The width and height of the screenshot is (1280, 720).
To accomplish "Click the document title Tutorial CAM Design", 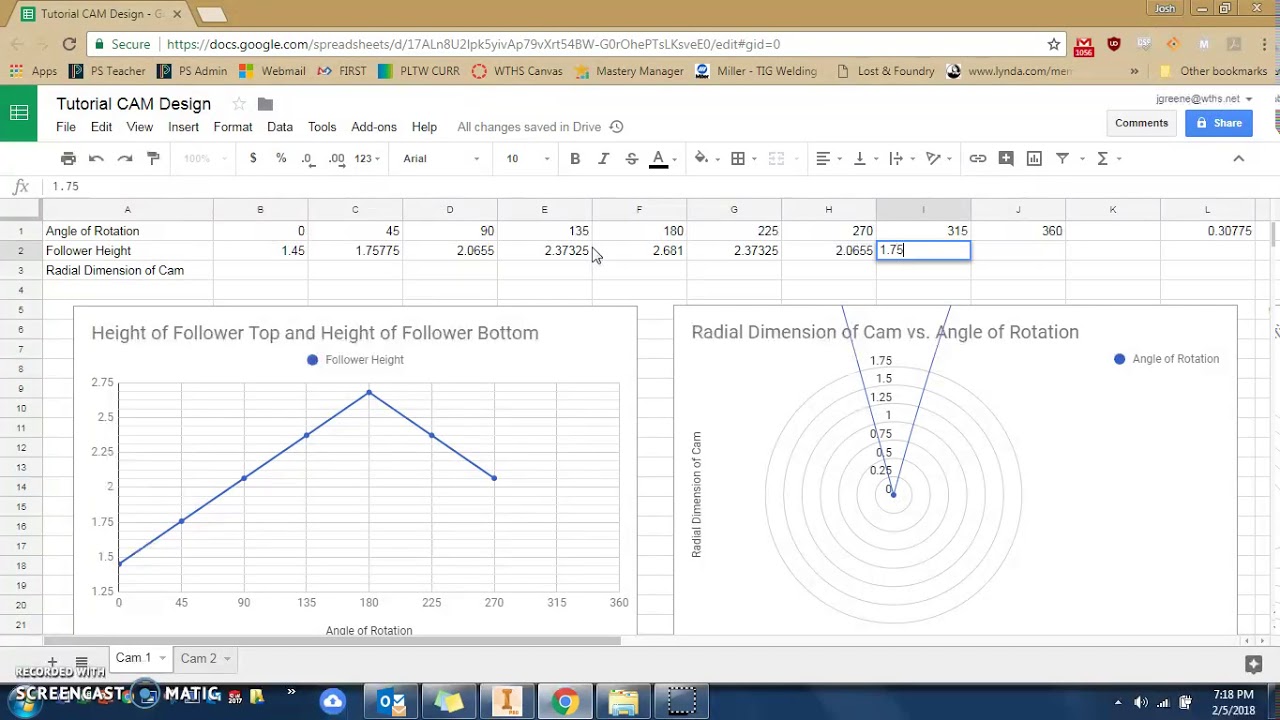I will click(133, 104).
